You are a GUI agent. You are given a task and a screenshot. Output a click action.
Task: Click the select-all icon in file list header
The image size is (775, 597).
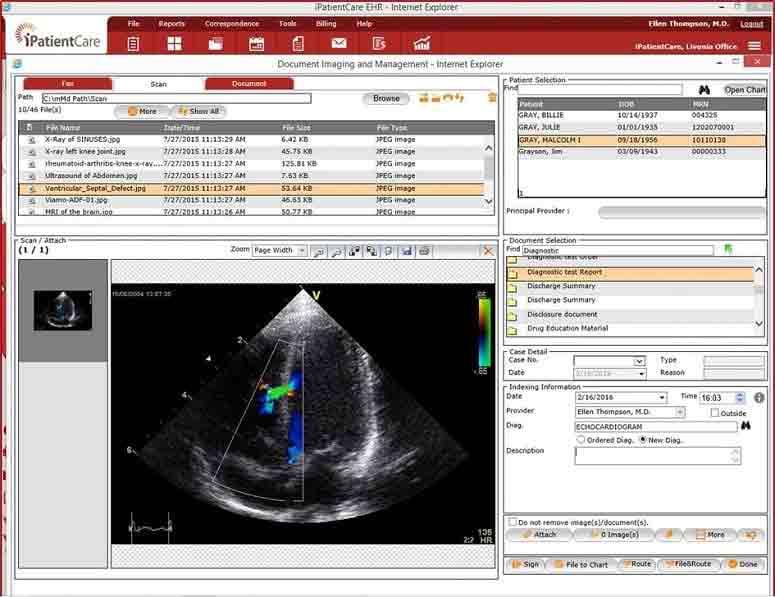29,128
